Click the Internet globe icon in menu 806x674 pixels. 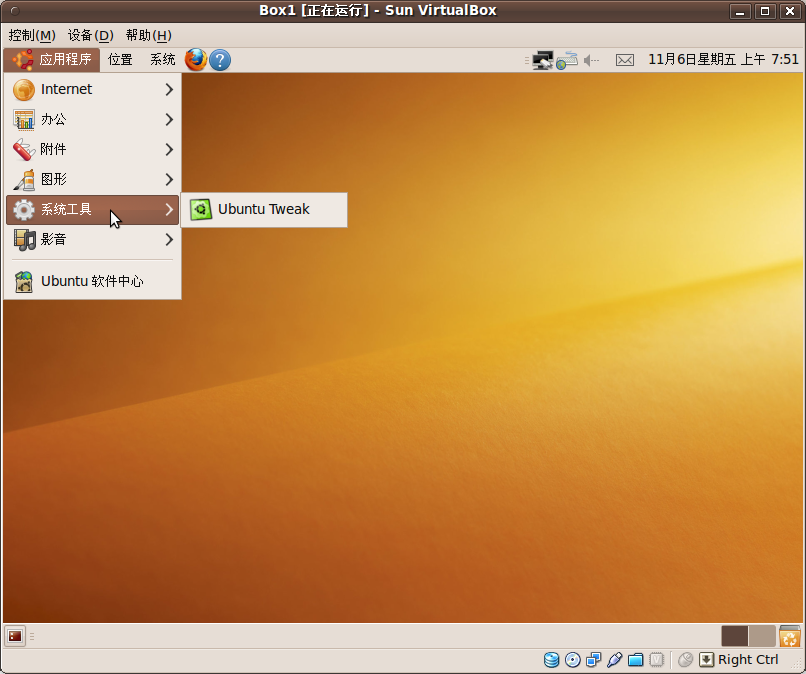click(x=24, y=89)
